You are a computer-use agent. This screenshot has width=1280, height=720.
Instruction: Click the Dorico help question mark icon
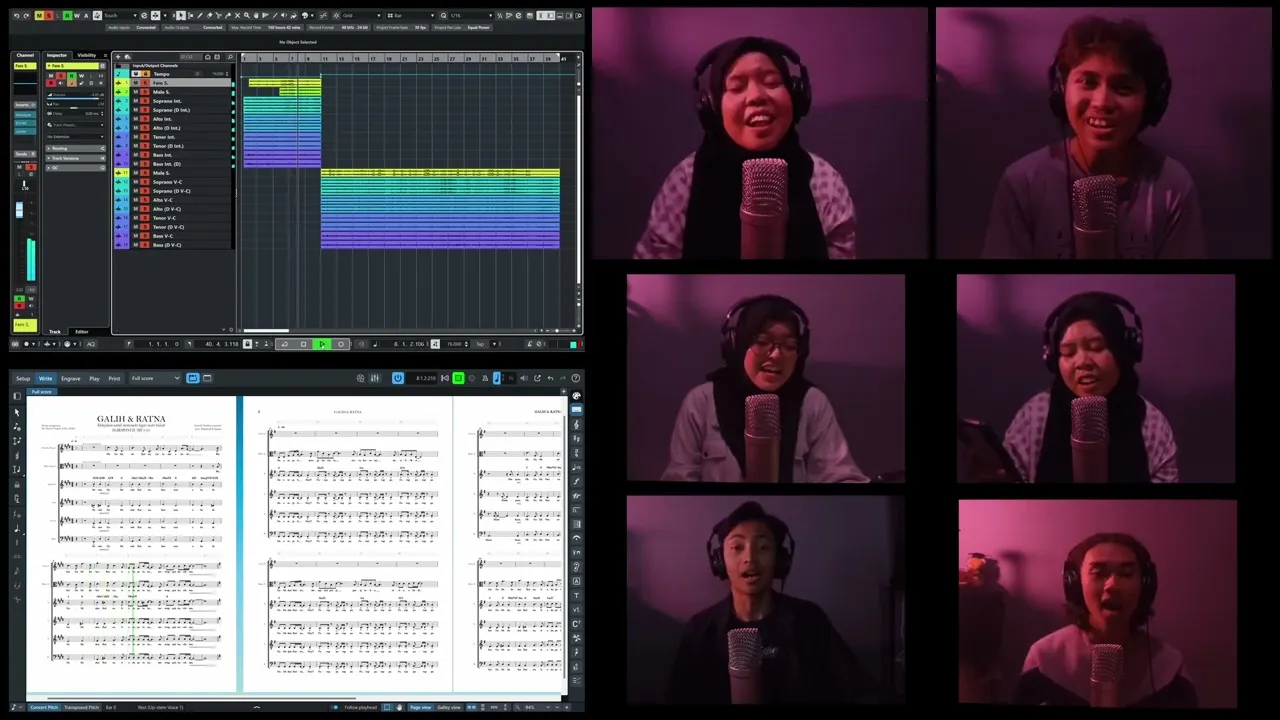tap(575, 378)
